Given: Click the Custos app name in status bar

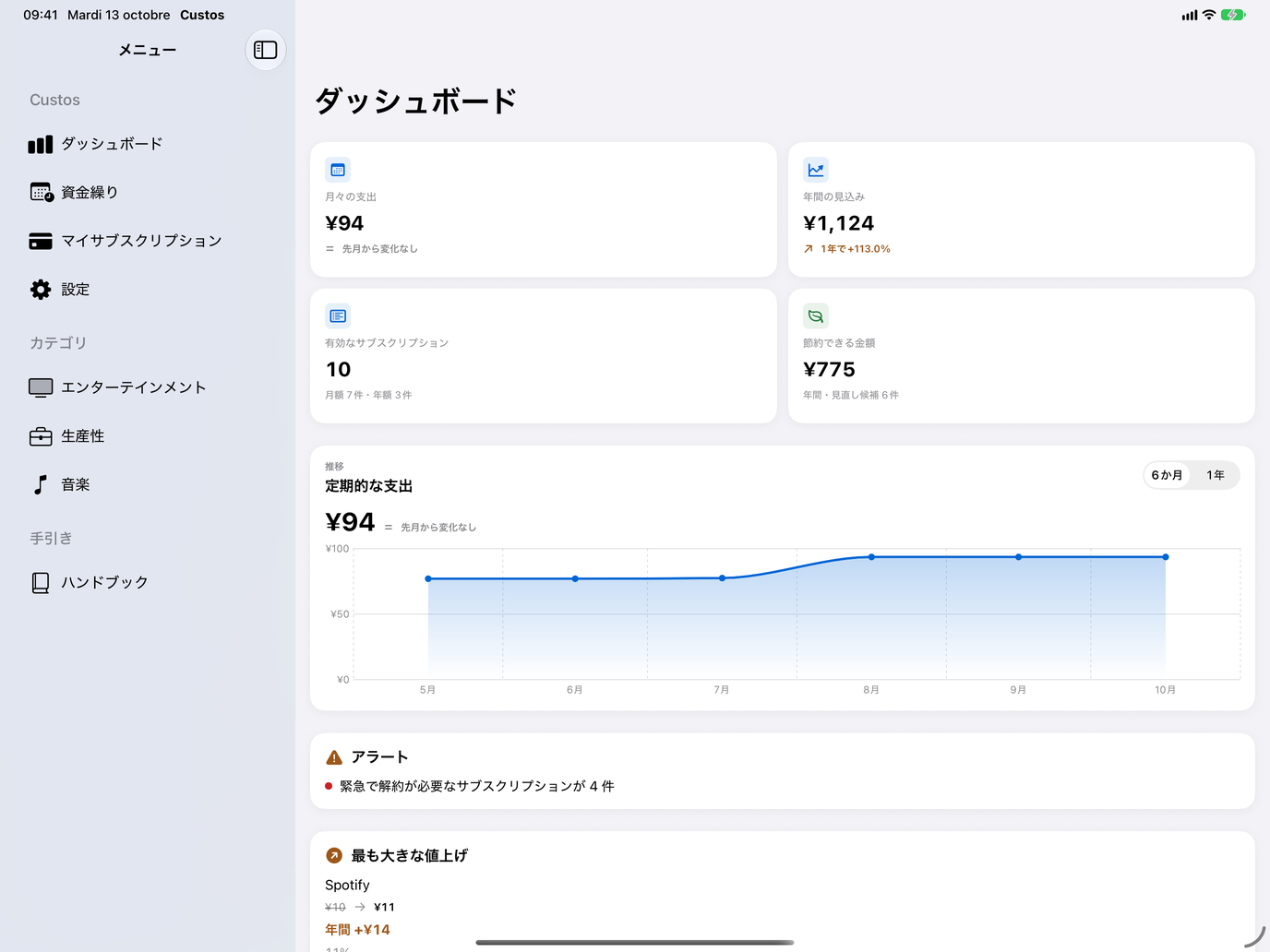Looking at the screenshot, I should pyautogui.click(x=202, y=15).
